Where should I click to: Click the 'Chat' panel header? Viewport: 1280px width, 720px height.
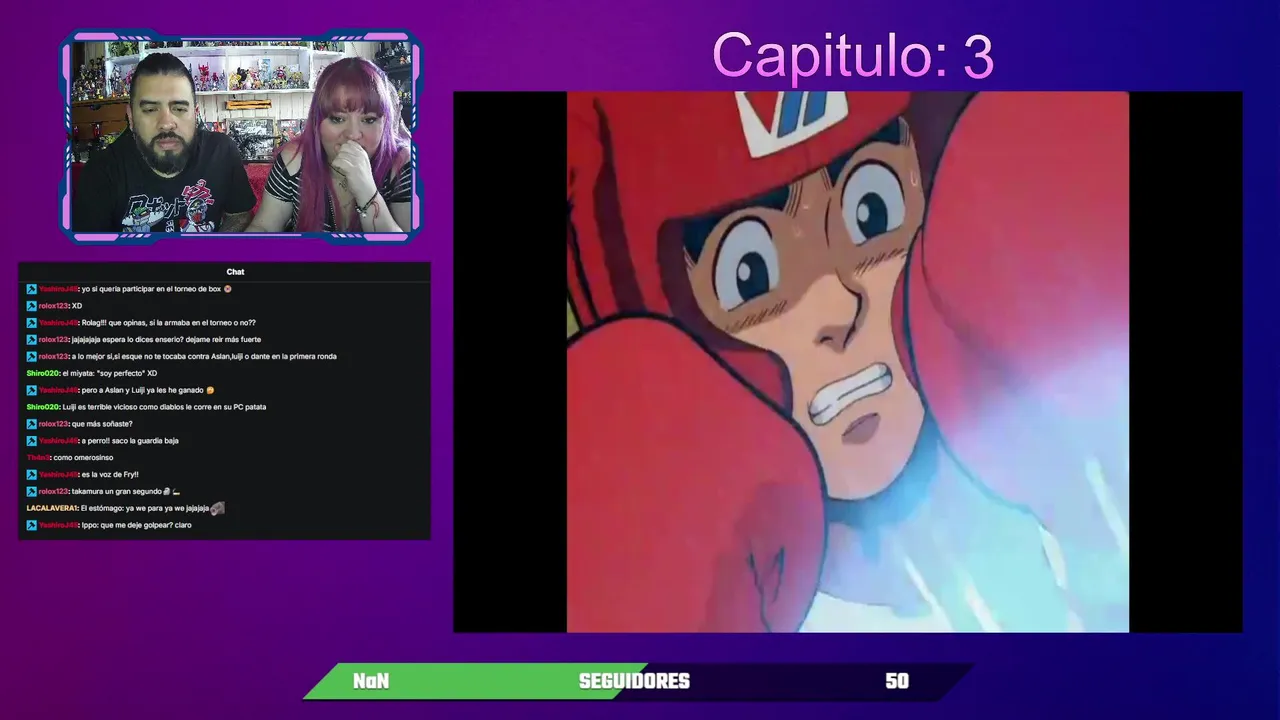point(235,271)
